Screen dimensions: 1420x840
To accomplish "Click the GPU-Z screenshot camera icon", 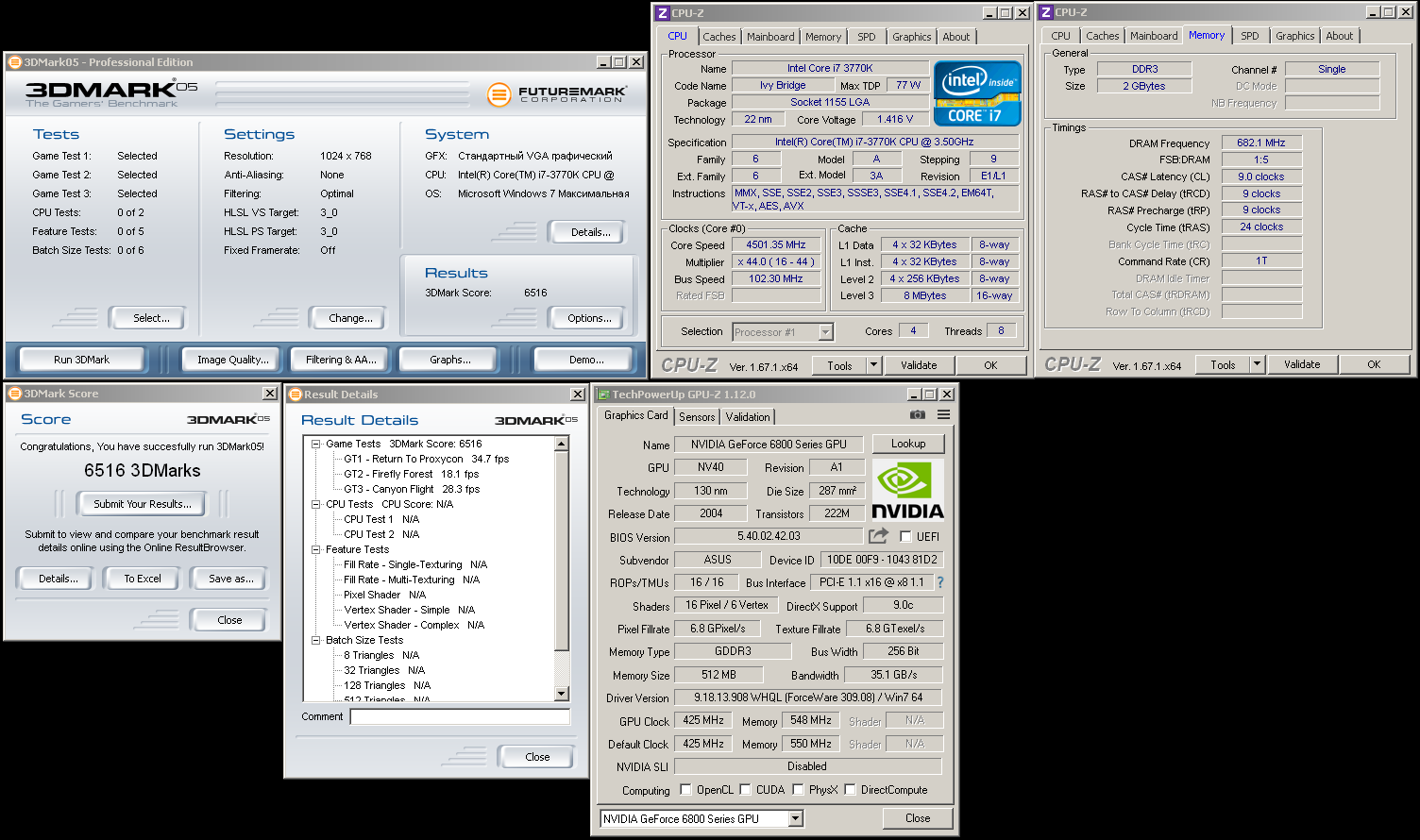I will (x=917, y=415).
